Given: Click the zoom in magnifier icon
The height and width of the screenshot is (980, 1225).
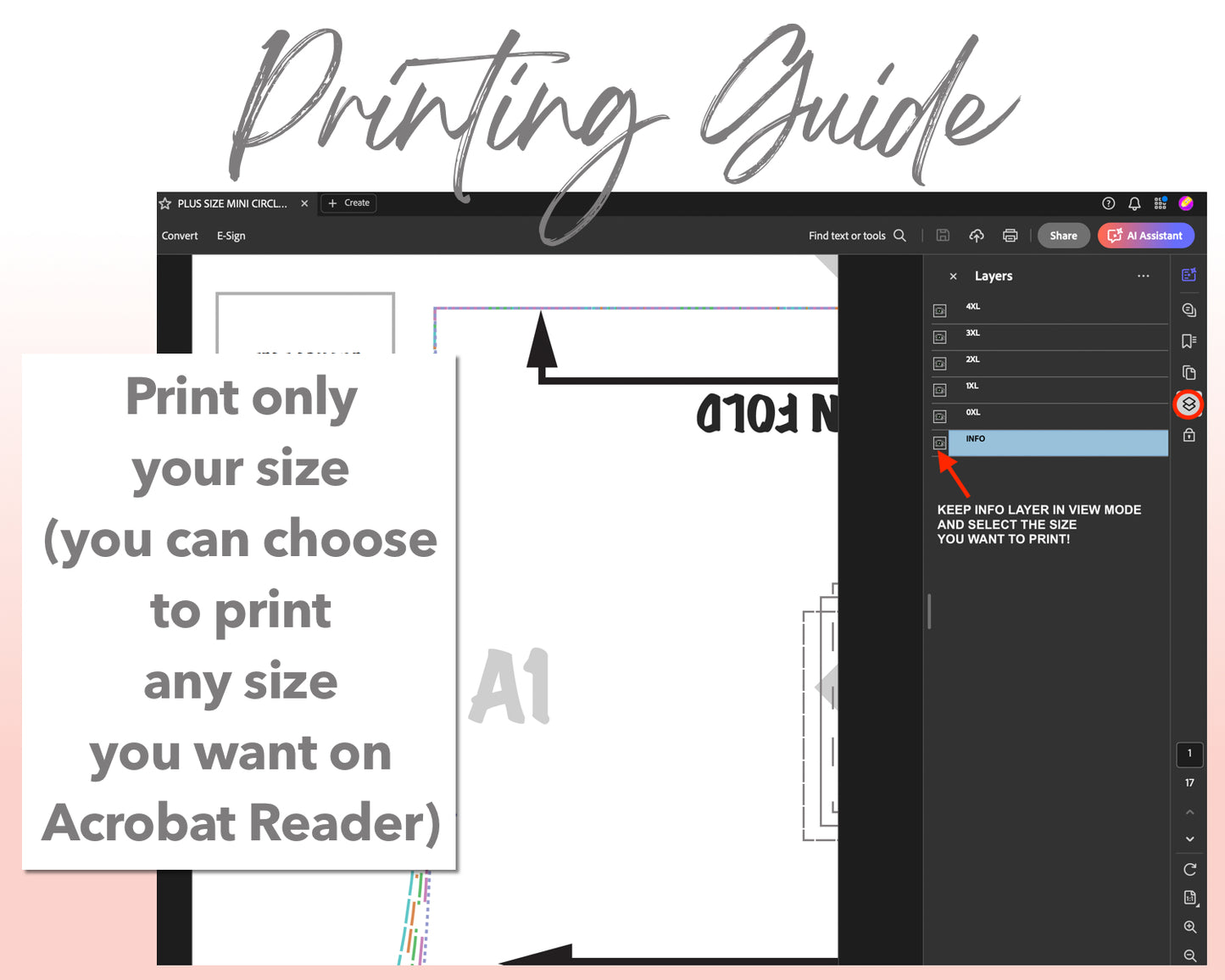Looking at the screenshot, I should click(x=1189, y=927).
